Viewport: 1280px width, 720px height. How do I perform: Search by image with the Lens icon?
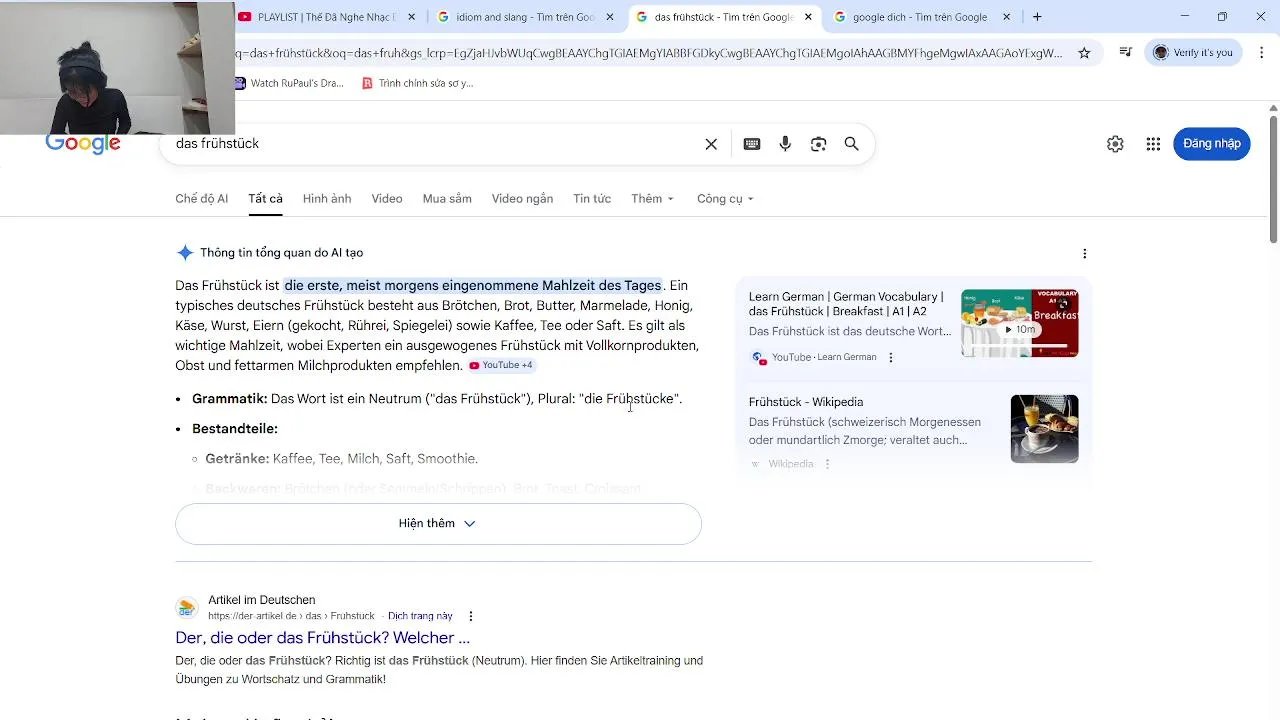(x=818, y=144)
